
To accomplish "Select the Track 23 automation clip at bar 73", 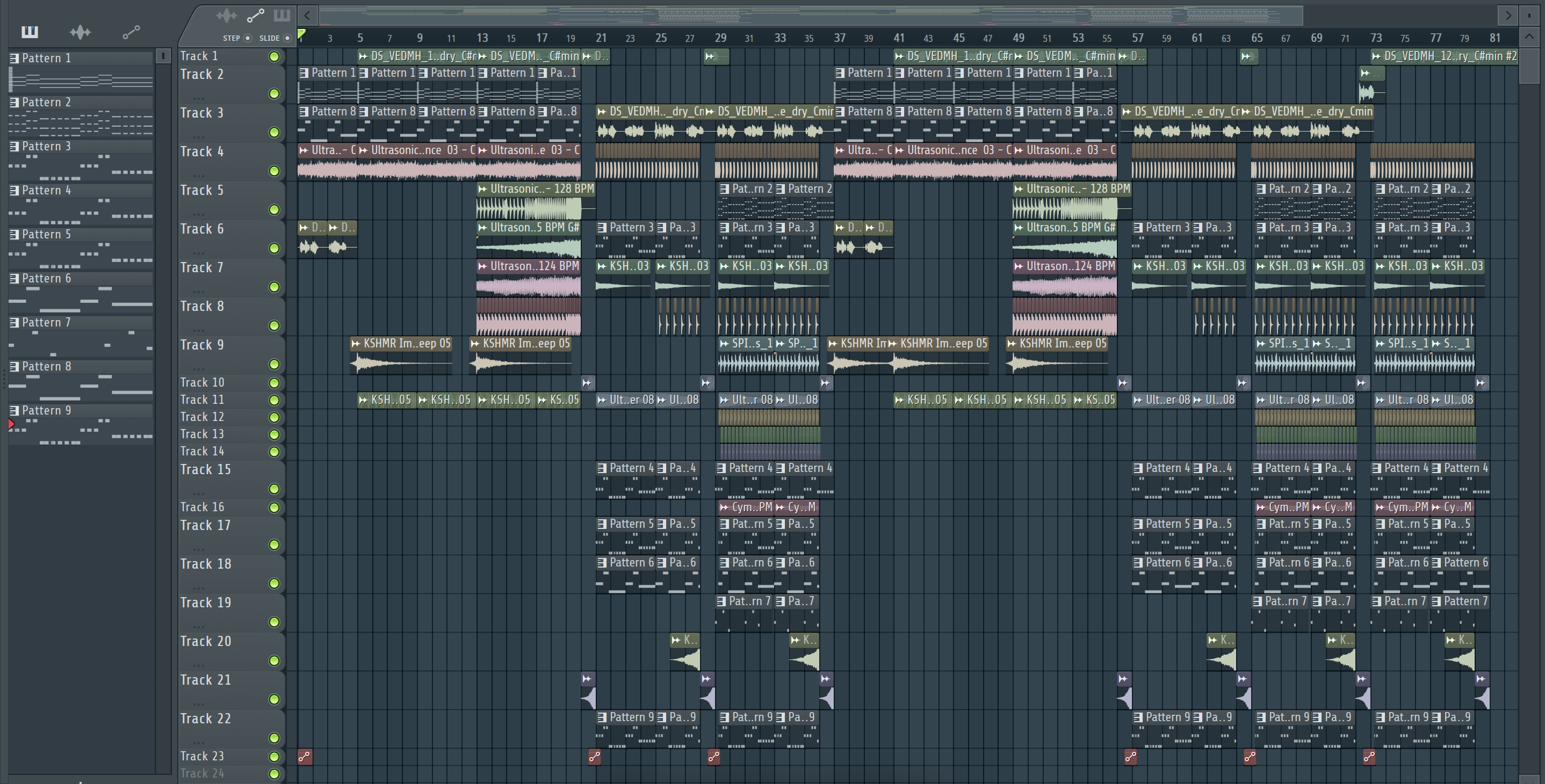I will click(1369, 757).
